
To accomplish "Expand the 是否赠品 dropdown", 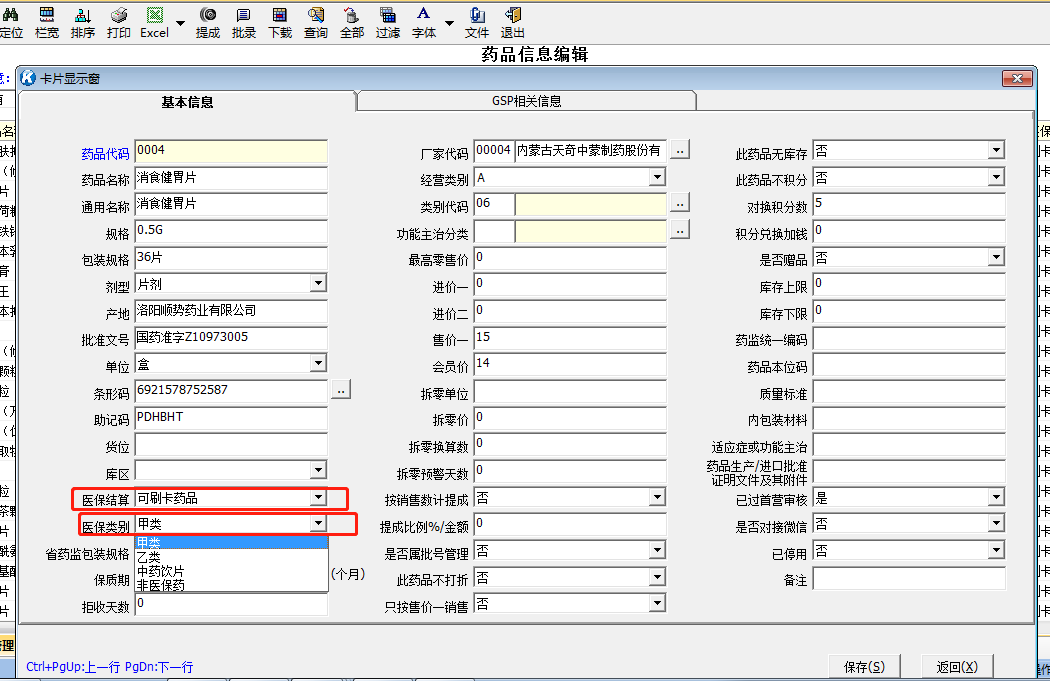I will tap(995, 257).
